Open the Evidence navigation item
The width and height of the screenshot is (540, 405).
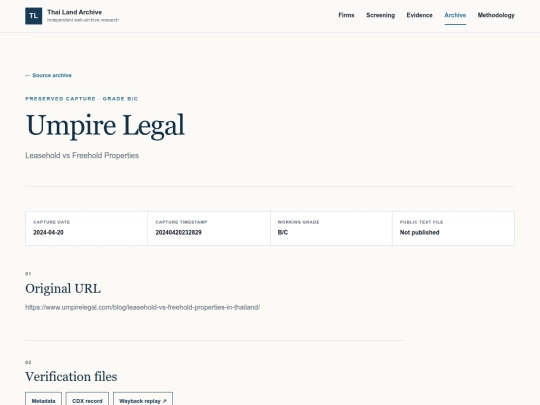point(419,15)
